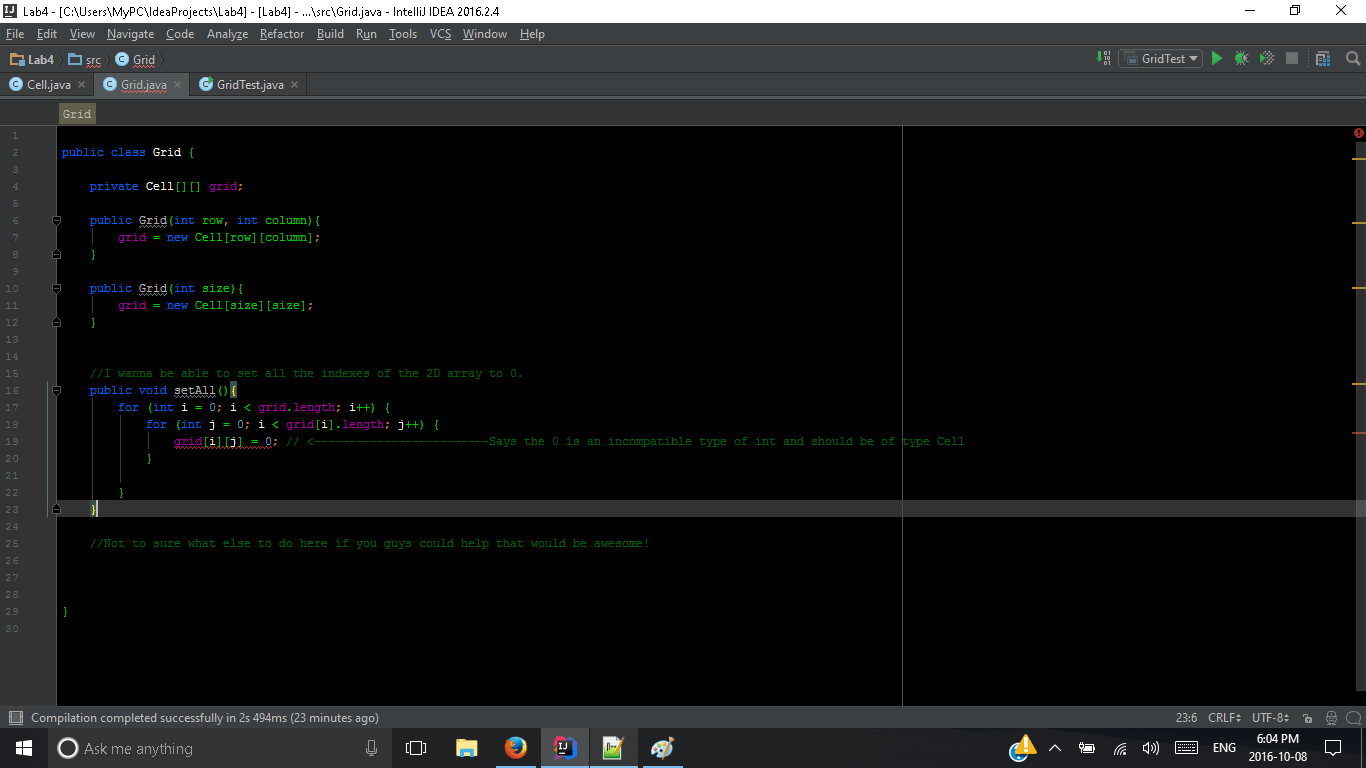Open the Windows Start menu
This screenshot has width=1366, height=768.
point(24,748)
